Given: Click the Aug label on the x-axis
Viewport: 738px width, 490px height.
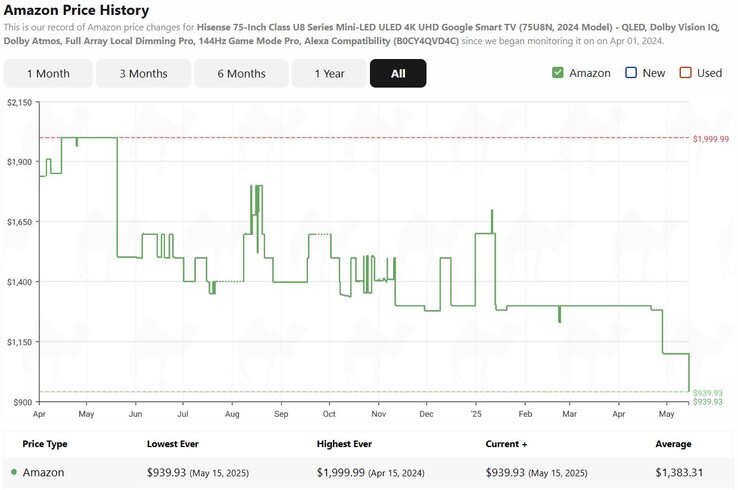Looking at the screenshot, I should click(232, 414).
